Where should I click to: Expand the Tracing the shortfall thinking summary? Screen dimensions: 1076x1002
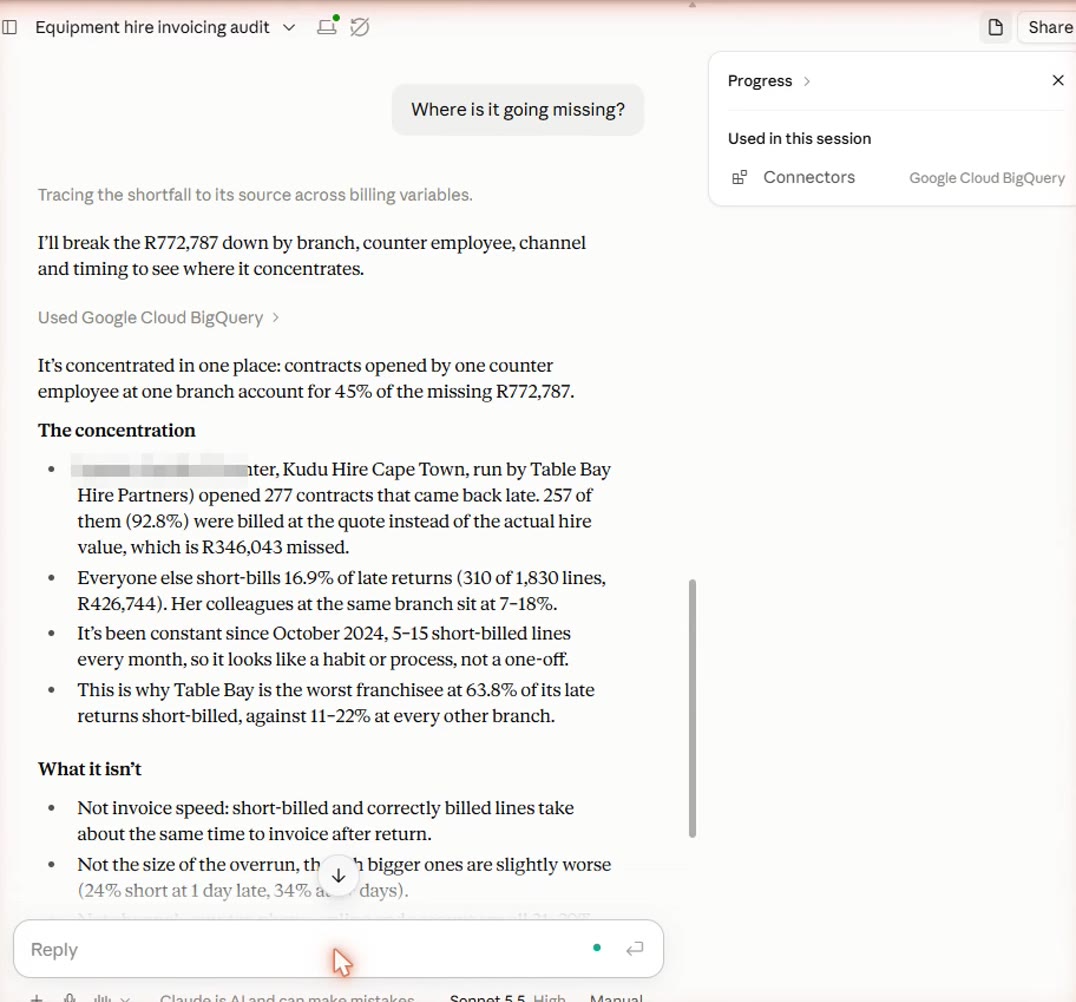(x=255, y=195)
